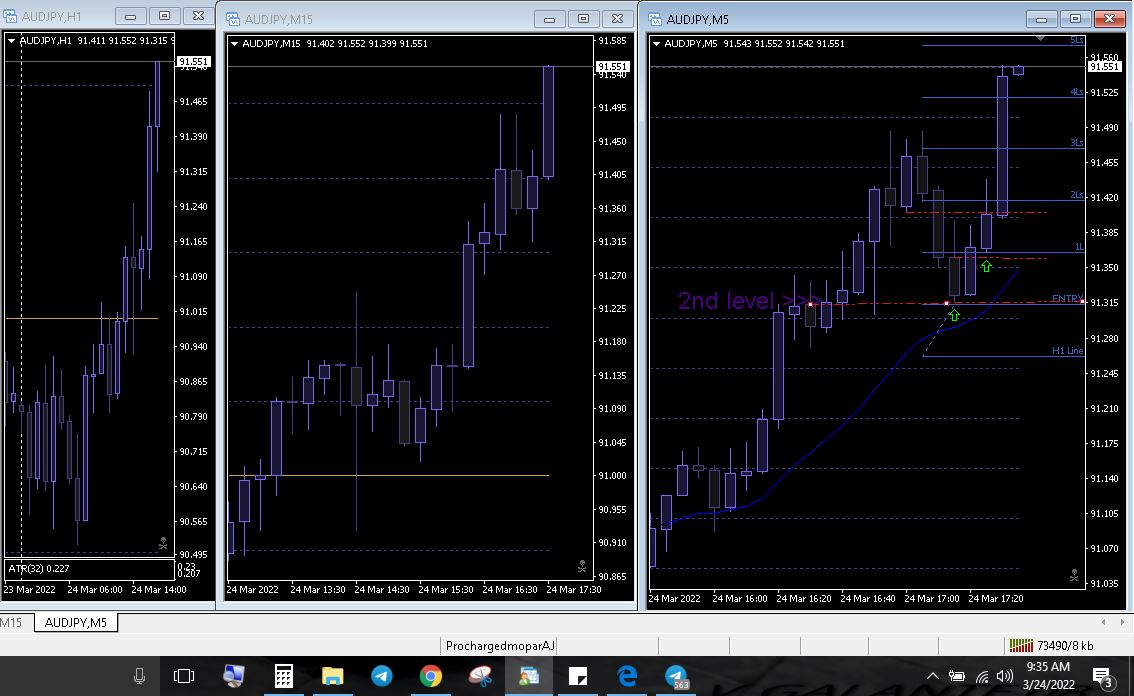
Task: Select the lower green arrow near ENTRY line
Action: pos(954,315)
